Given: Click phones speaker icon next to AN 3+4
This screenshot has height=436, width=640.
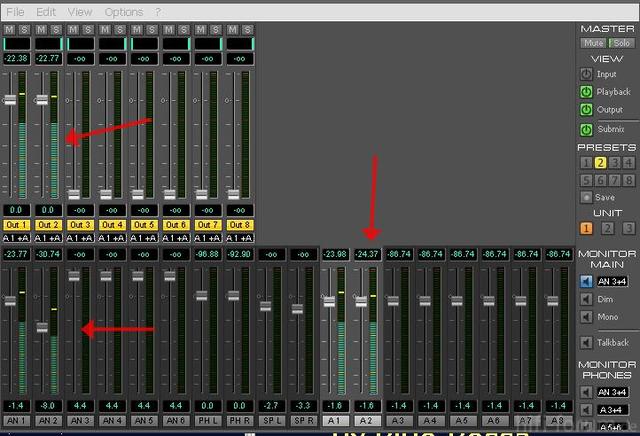Looking at the screenshot, I should [x=586, y=392].
